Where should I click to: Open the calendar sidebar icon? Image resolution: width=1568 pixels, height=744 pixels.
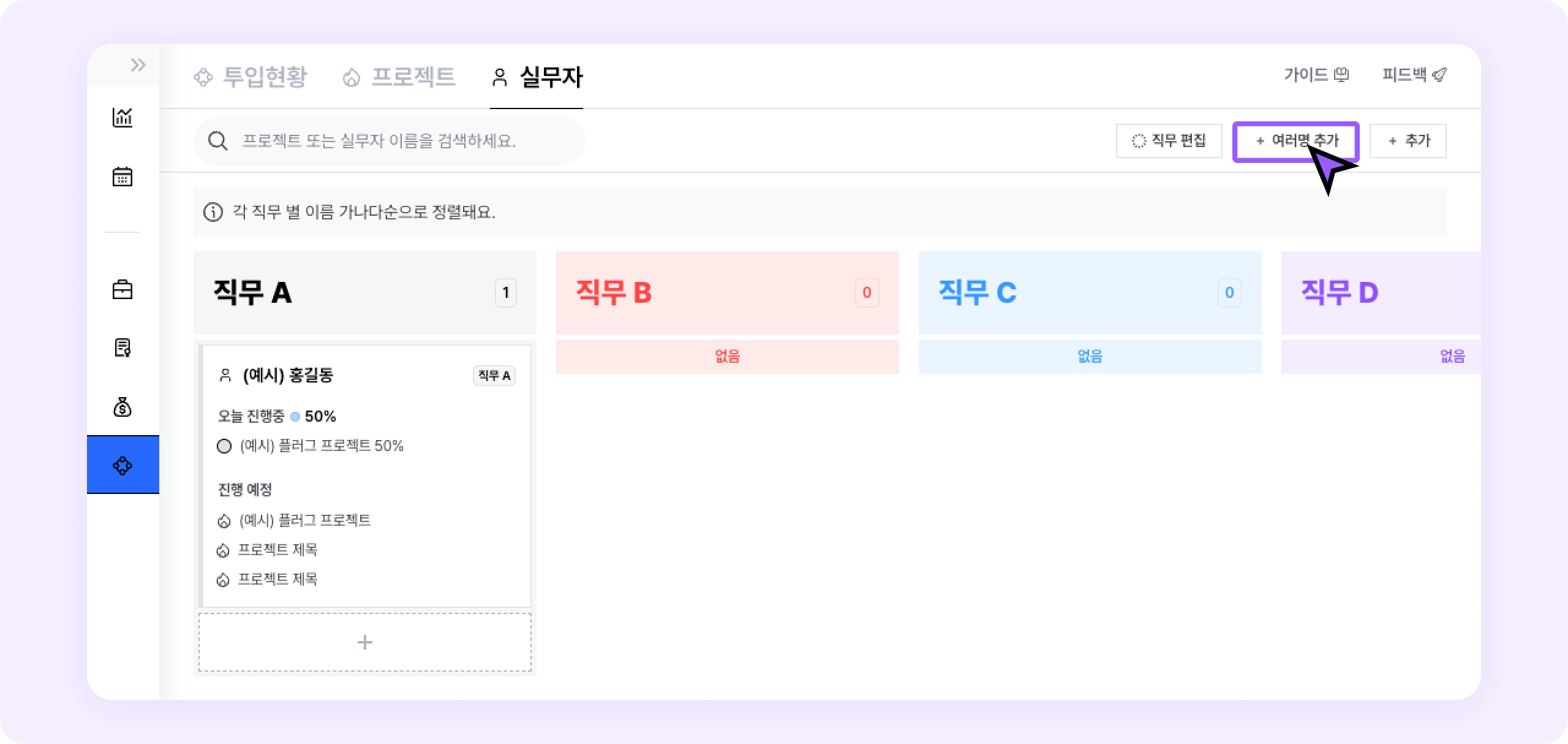(x=123, y=177)
